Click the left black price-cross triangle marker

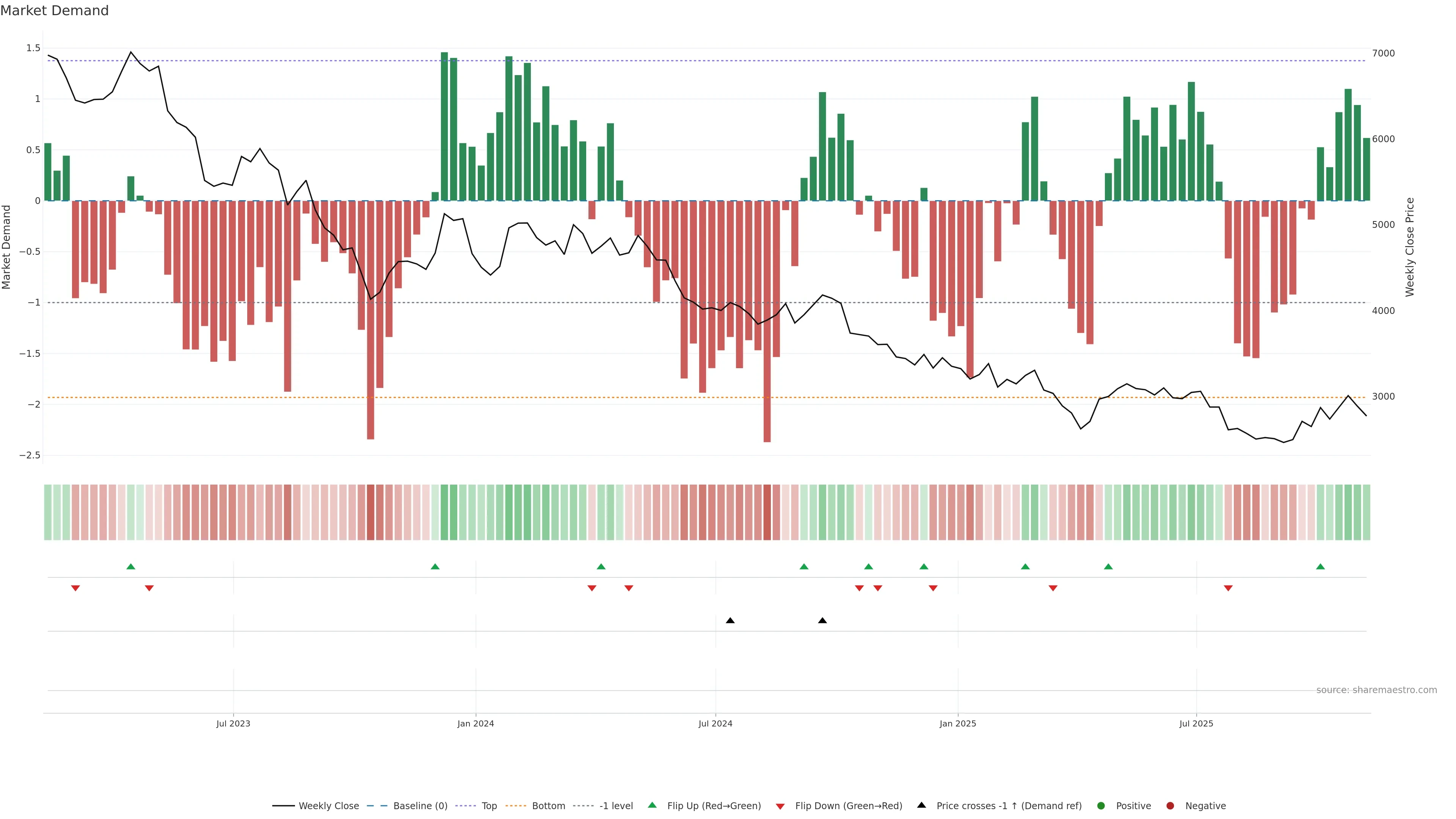730,621
